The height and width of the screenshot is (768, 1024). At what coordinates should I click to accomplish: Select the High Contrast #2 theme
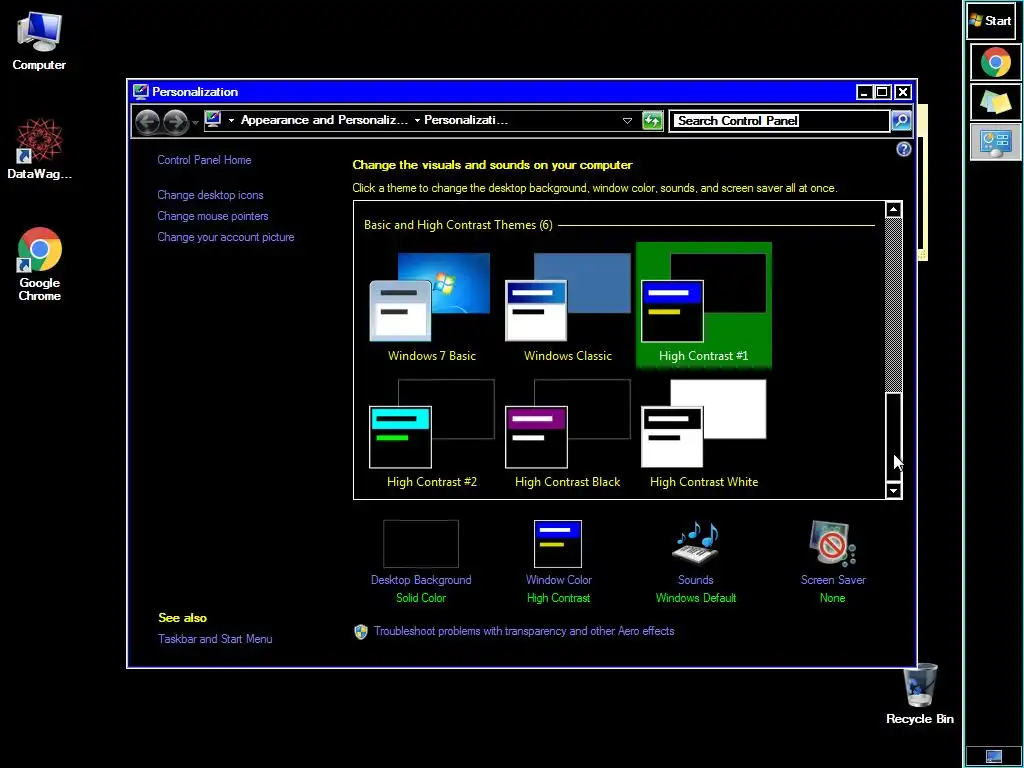(432, 434)
